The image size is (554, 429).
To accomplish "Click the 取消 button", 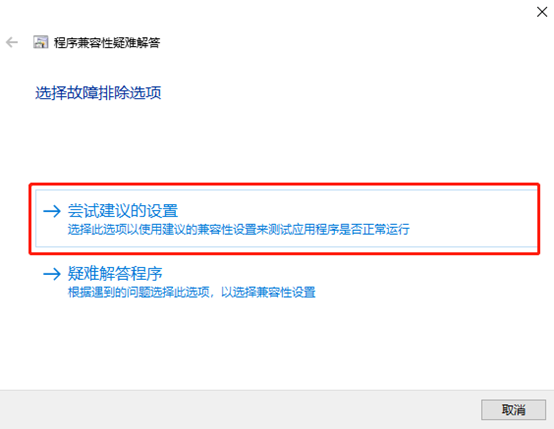I will click(x=513, y=410).
